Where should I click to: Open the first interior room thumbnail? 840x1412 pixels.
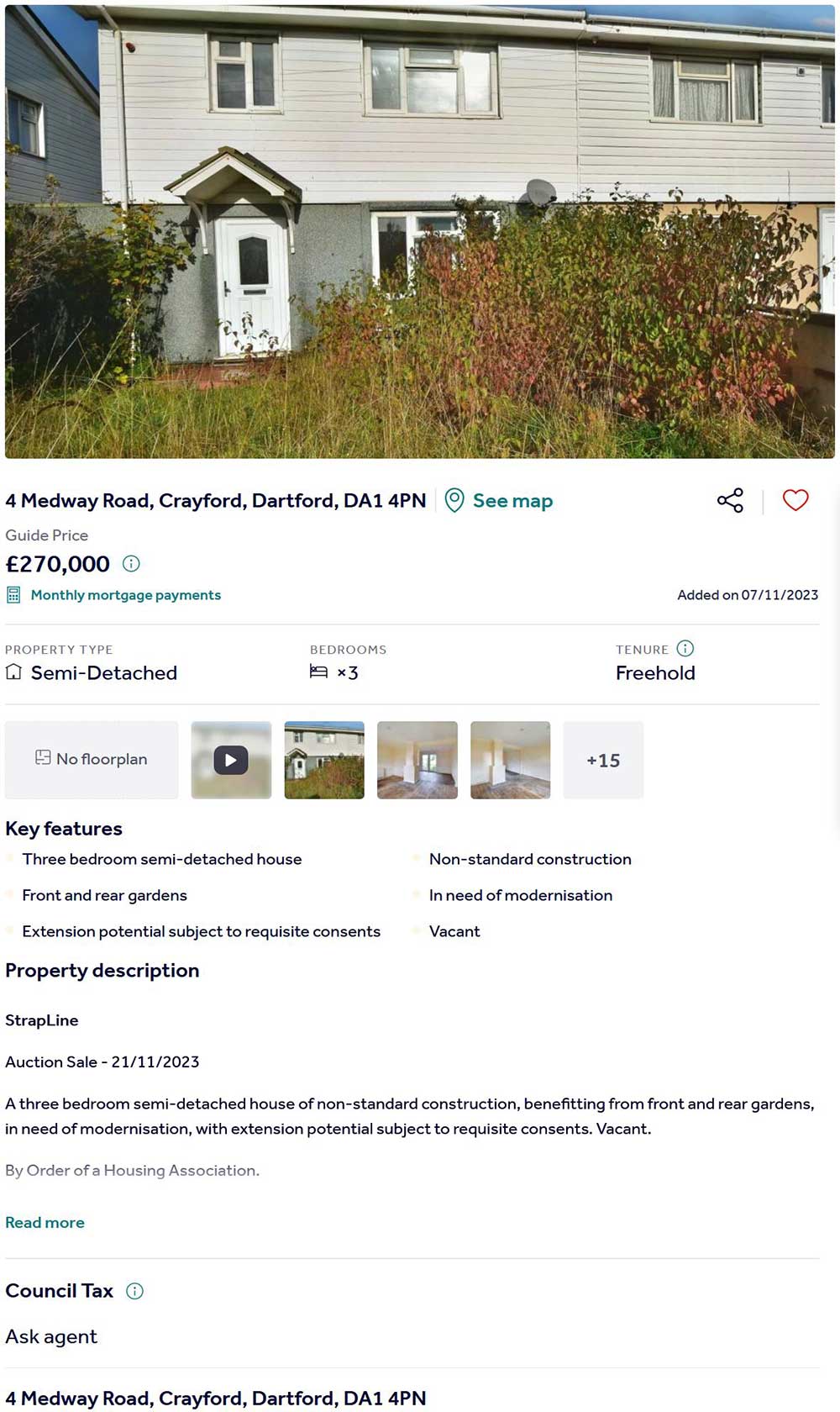[417, 760]
